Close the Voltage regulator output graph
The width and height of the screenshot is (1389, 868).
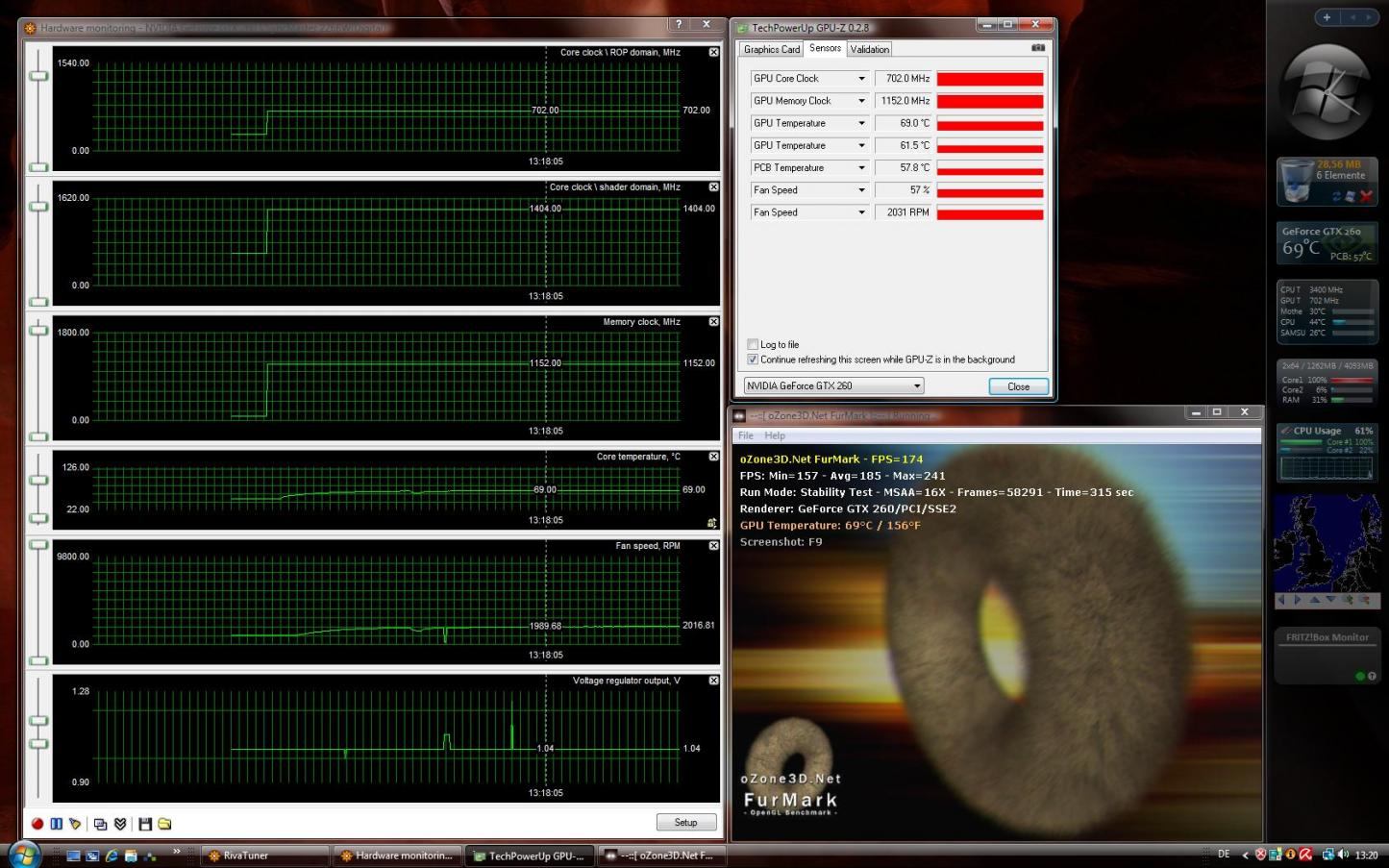pyautogui.click(x=713, y=680)
